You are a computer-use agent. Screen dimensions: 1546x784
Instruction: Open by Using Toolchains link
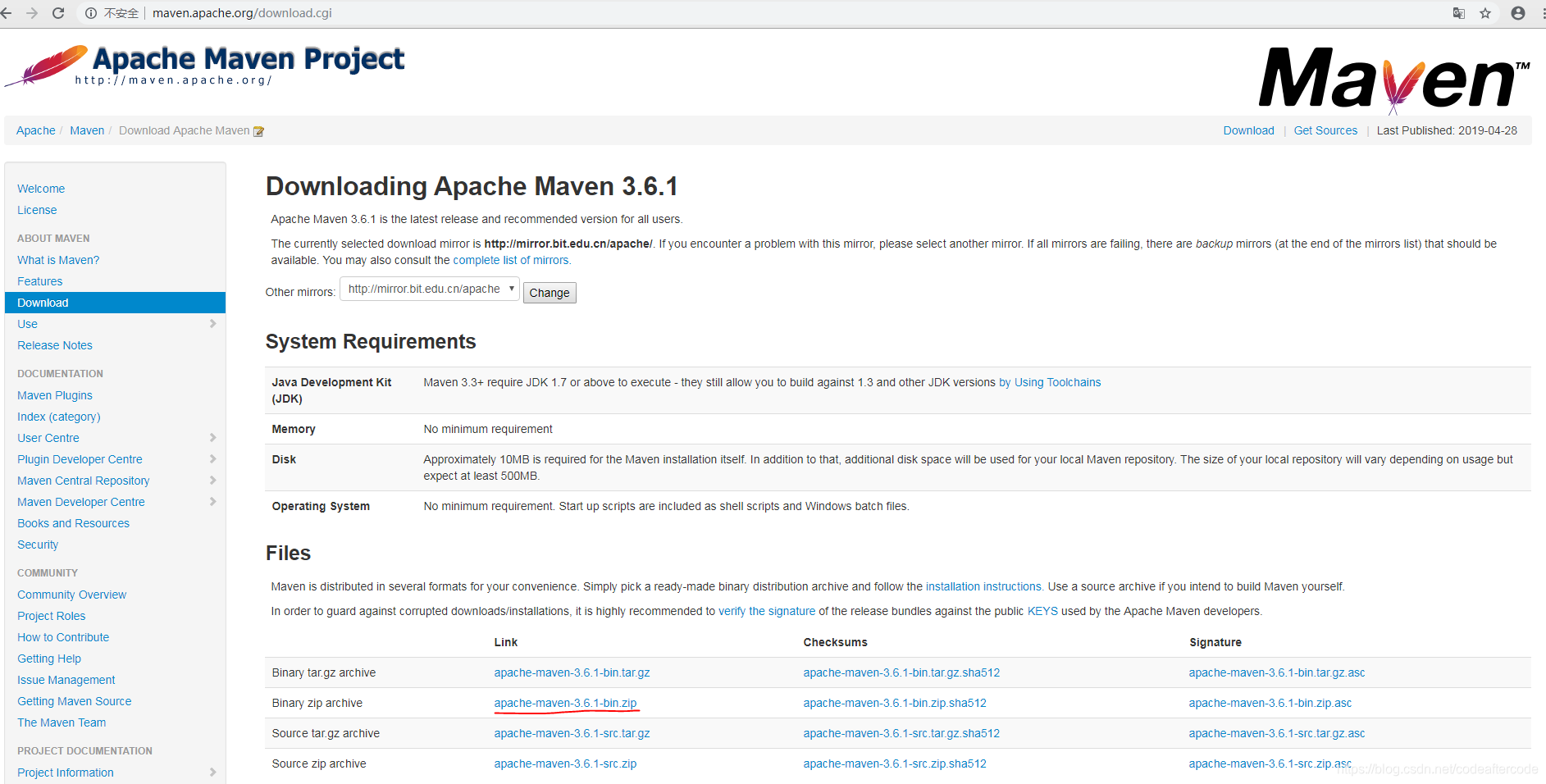[1050, 382]
